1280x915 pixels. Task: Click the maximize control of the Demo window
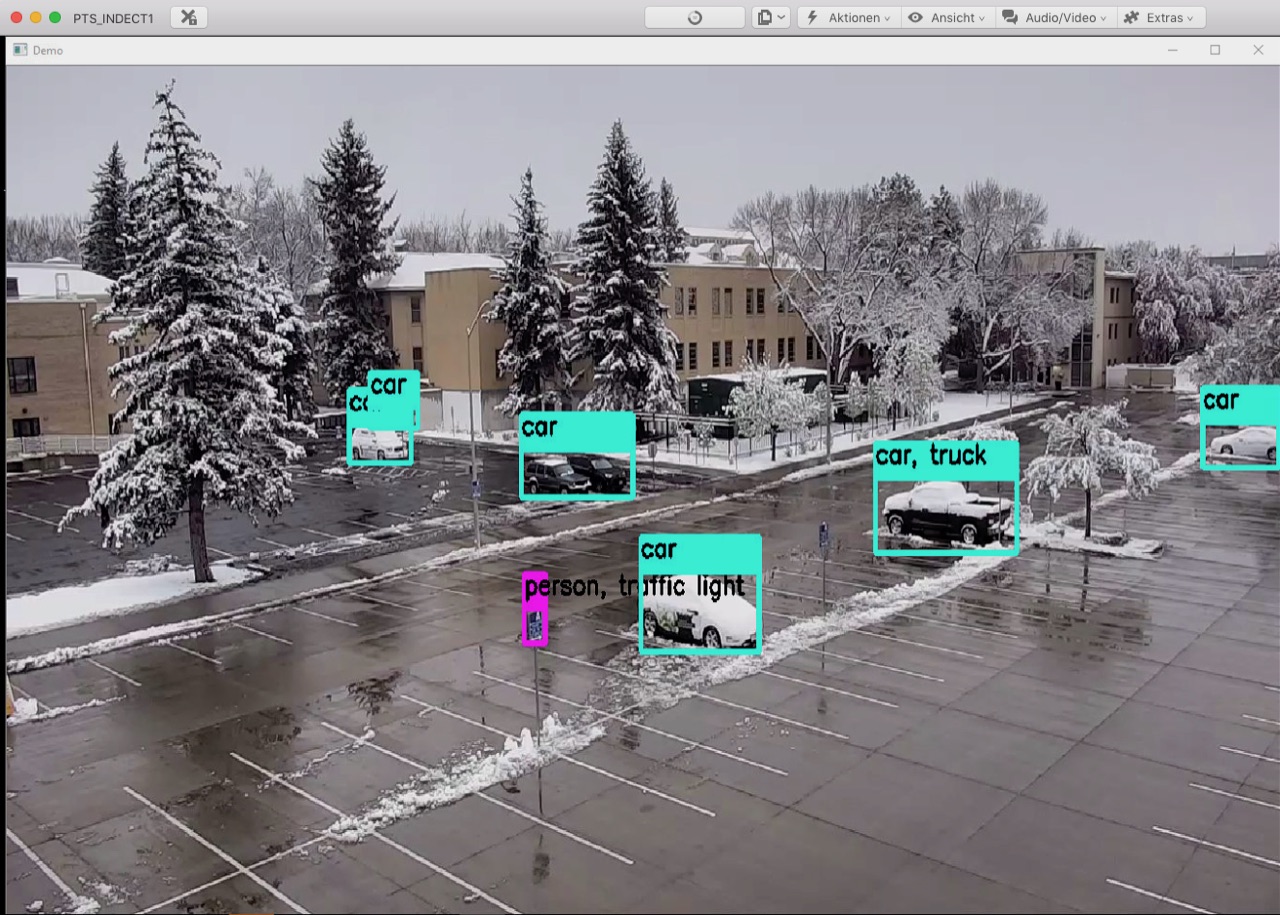click(x=1216, y=50)
